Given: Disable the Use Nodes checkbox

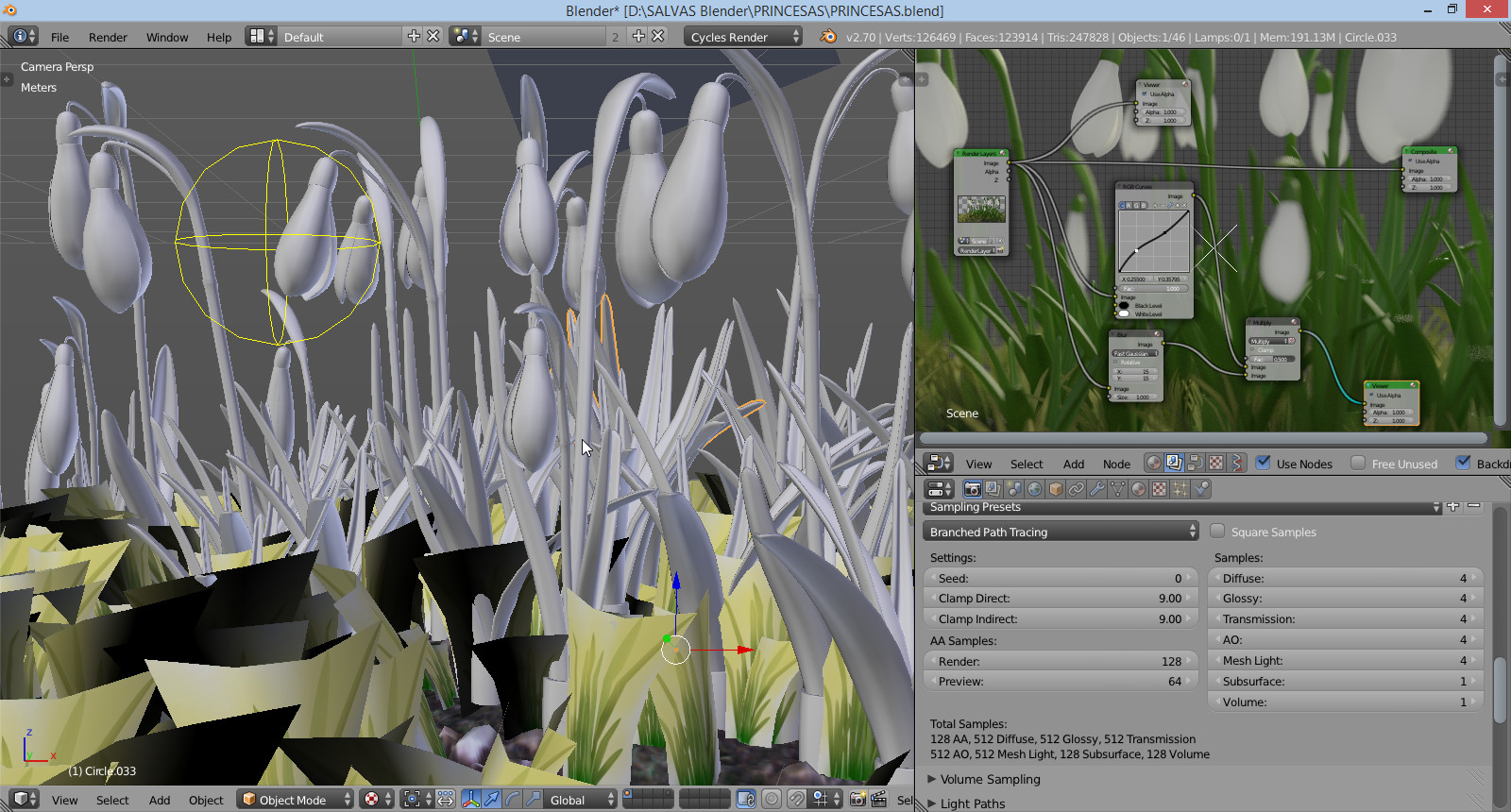Looking at the screenshot, I should [x=1264, y=463].
